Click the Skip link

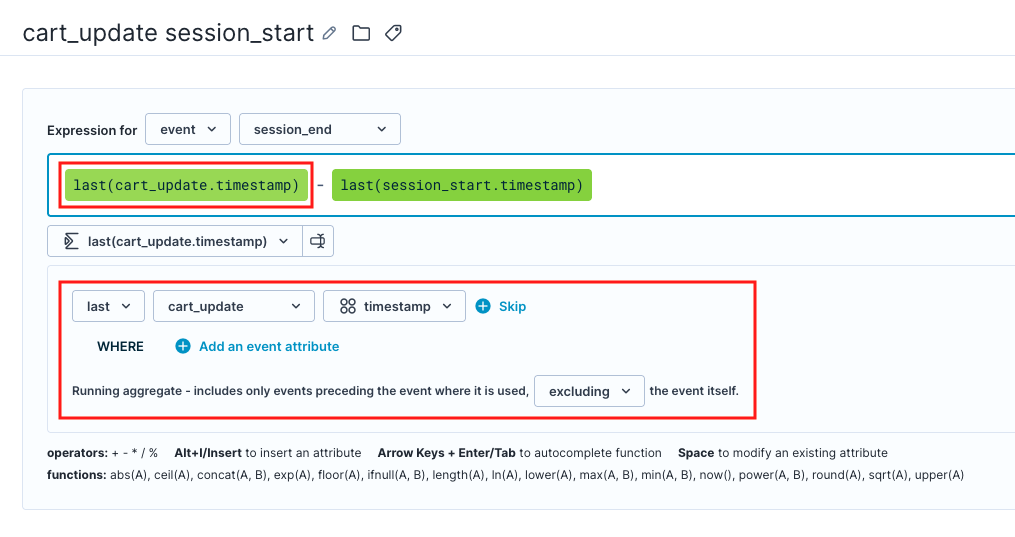(512, 306)
